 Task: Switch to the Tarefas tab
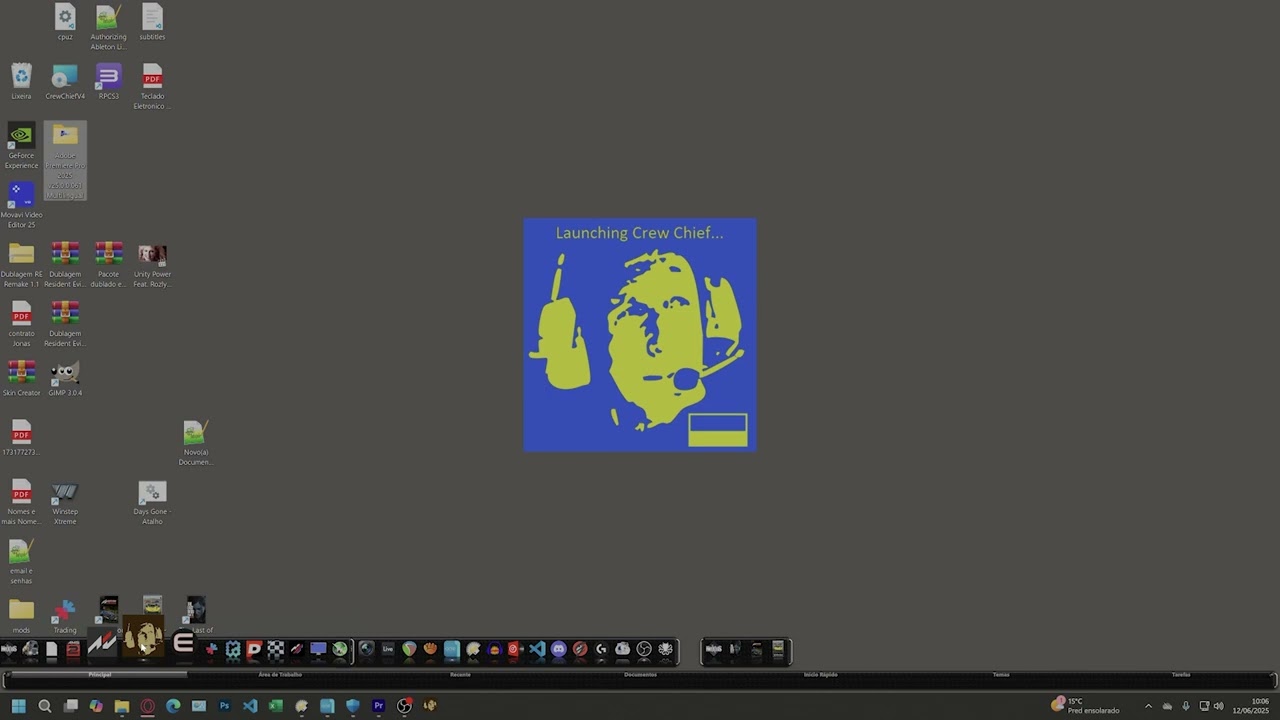(x=1181, y=675)
